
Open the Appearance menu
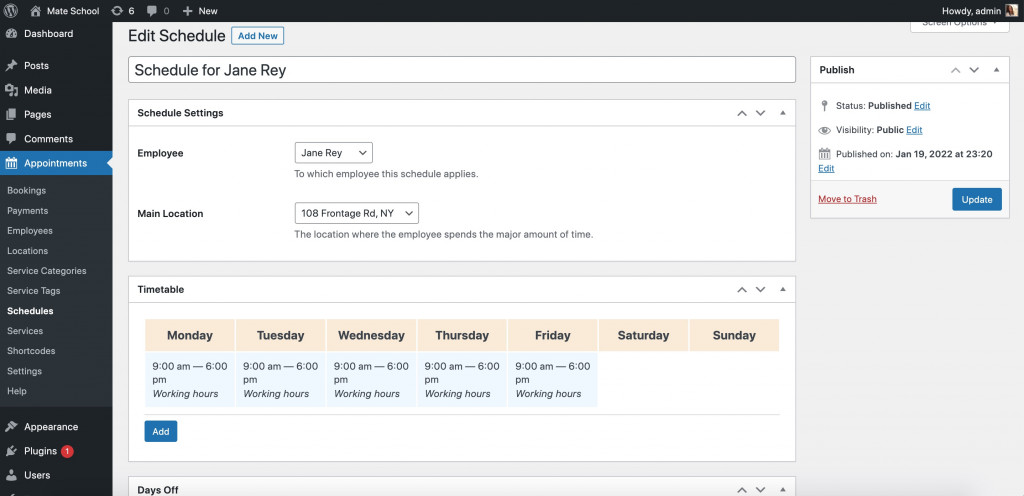pyautogui.click(x=50, y=427)
